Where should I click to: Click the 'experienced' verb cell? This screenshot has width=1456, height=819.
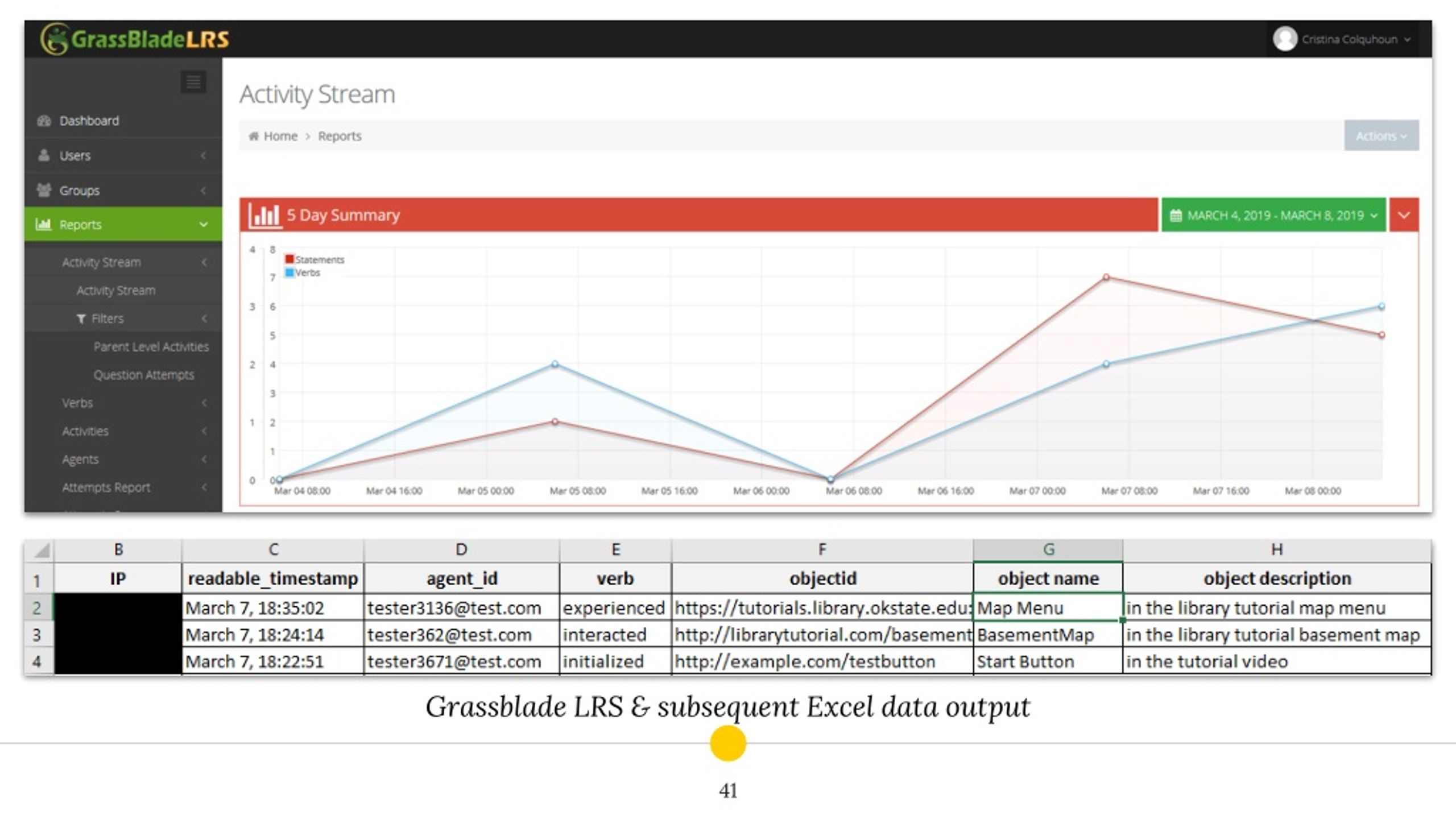coord(615,607)
